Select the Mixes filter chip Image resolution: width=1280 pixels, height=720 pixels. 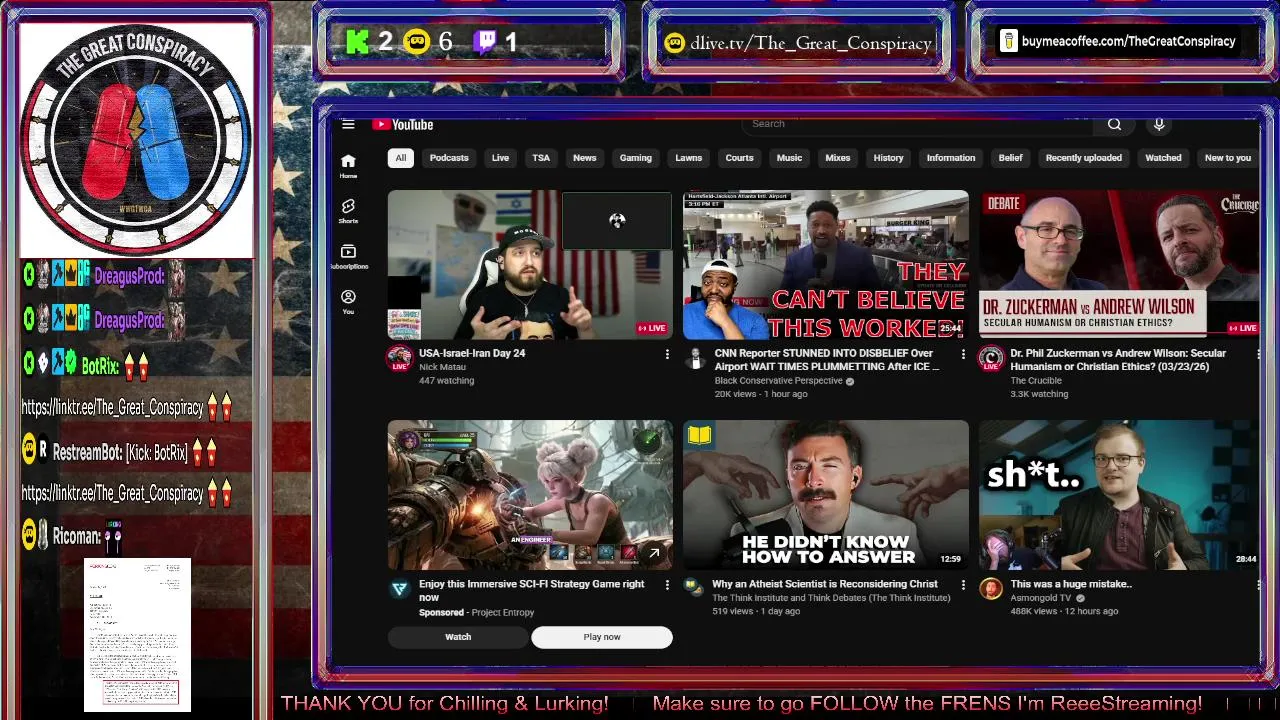coord(838,158)
